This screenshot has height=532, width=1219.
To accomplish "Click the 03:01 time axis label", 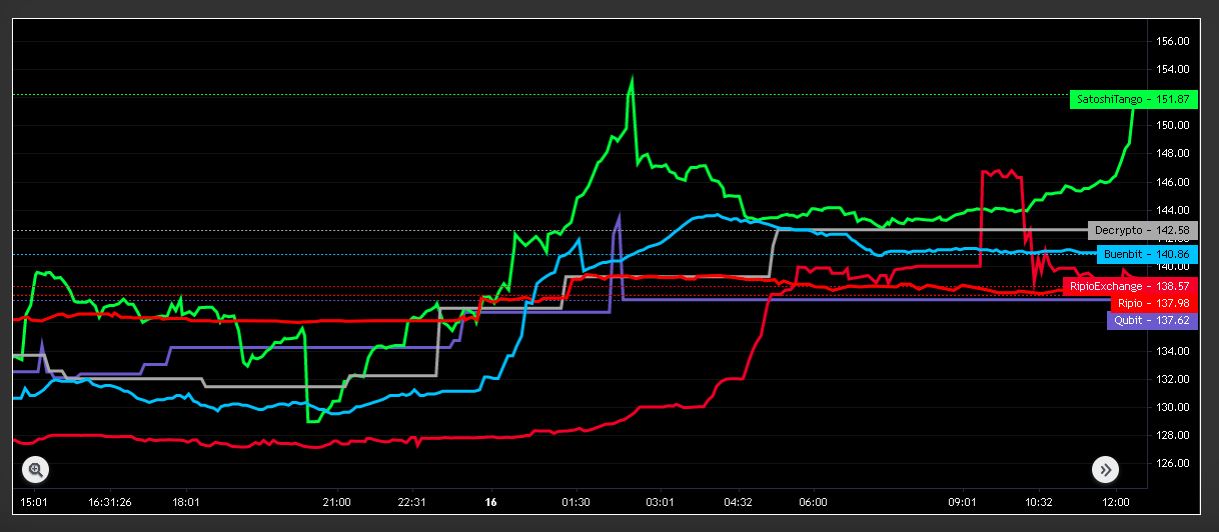I will click(x=660, y=502).
